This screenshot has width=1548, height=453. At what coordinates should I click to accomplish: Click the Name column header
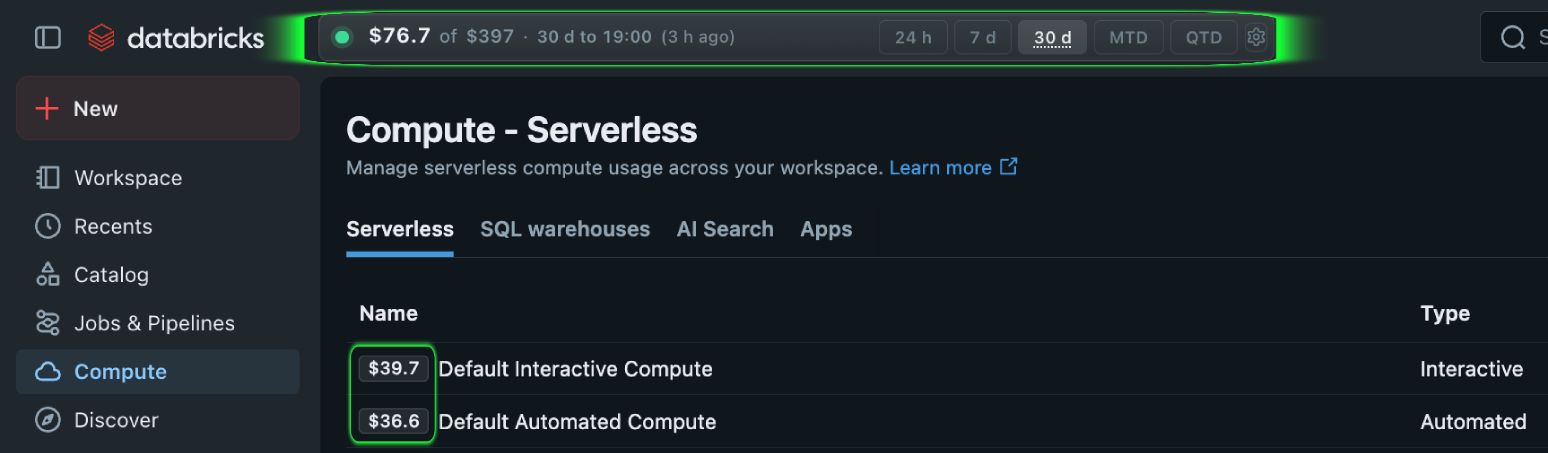(388, 313)
